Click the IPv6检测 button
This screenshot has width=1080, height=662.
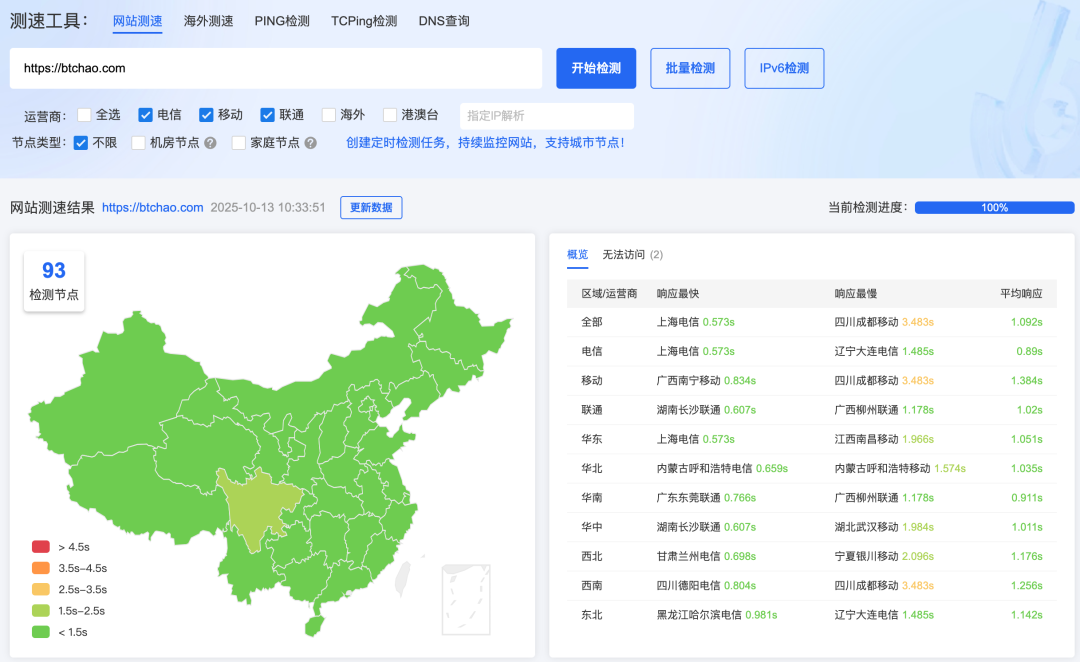click(784, 68)
